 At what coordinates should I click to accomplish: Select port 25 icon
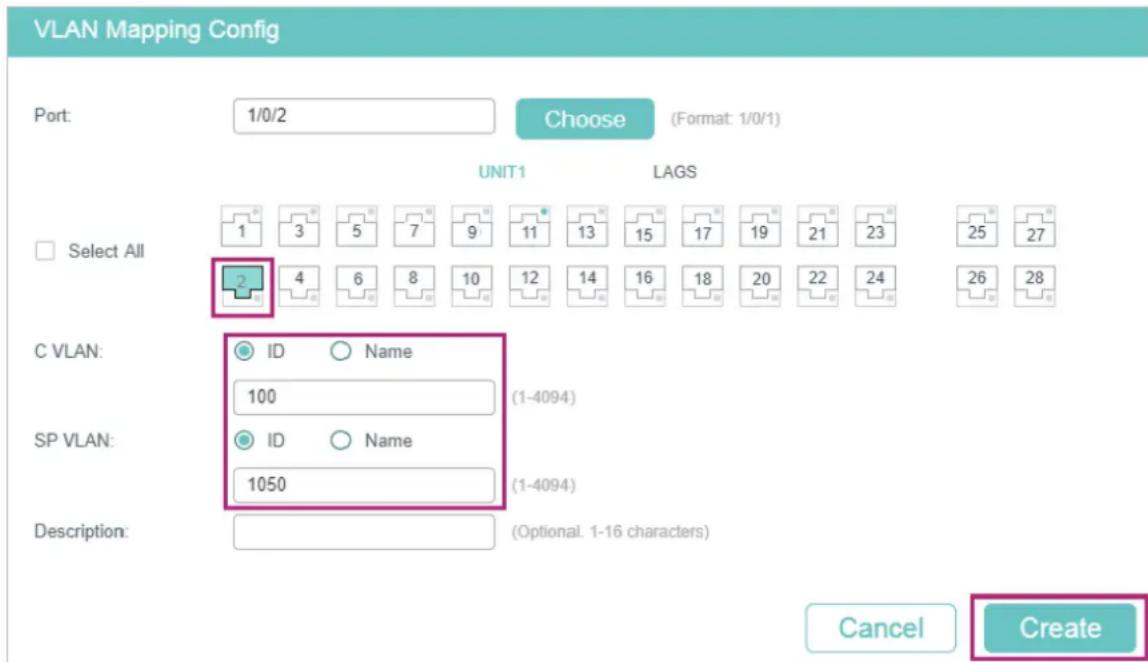(977, 226)
